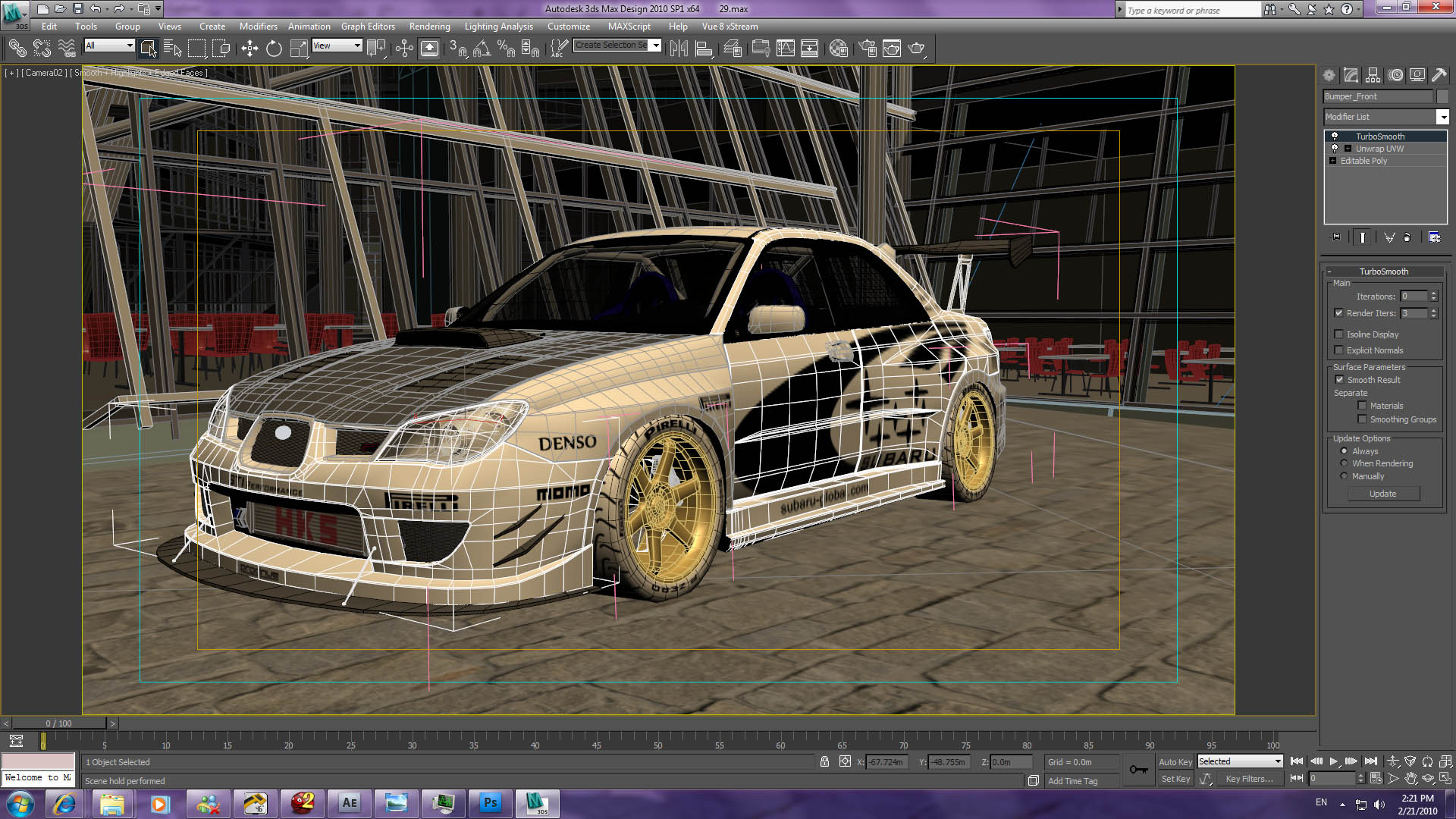Viewport: 1456px width, 819px height.
Task: Toggle Unwrap UVW modifier lightbulb
Action: point(1335,149)
